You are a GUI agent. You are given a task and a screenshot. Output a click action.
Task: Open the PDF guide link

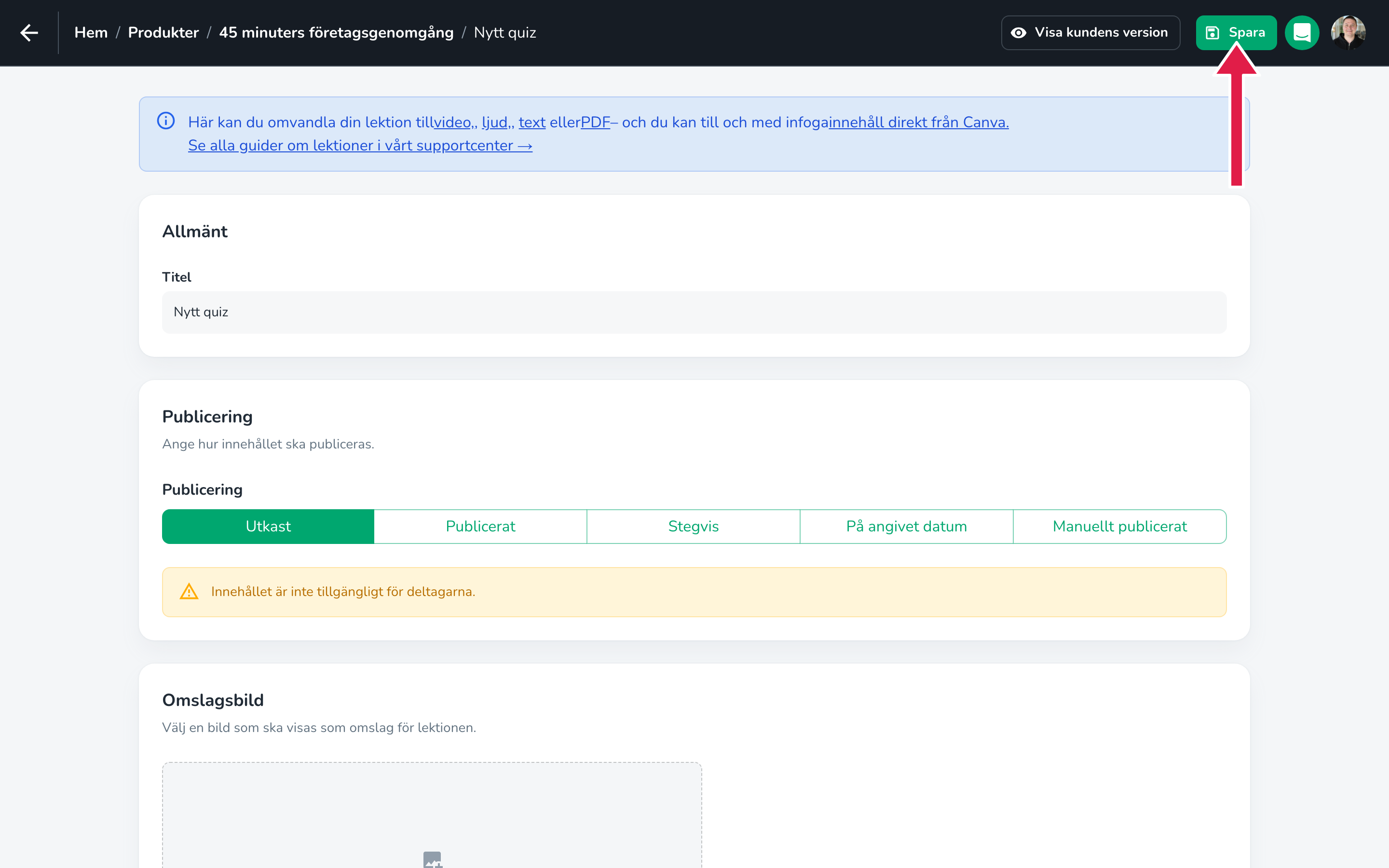pyautogui.click(x=595, y=122)
